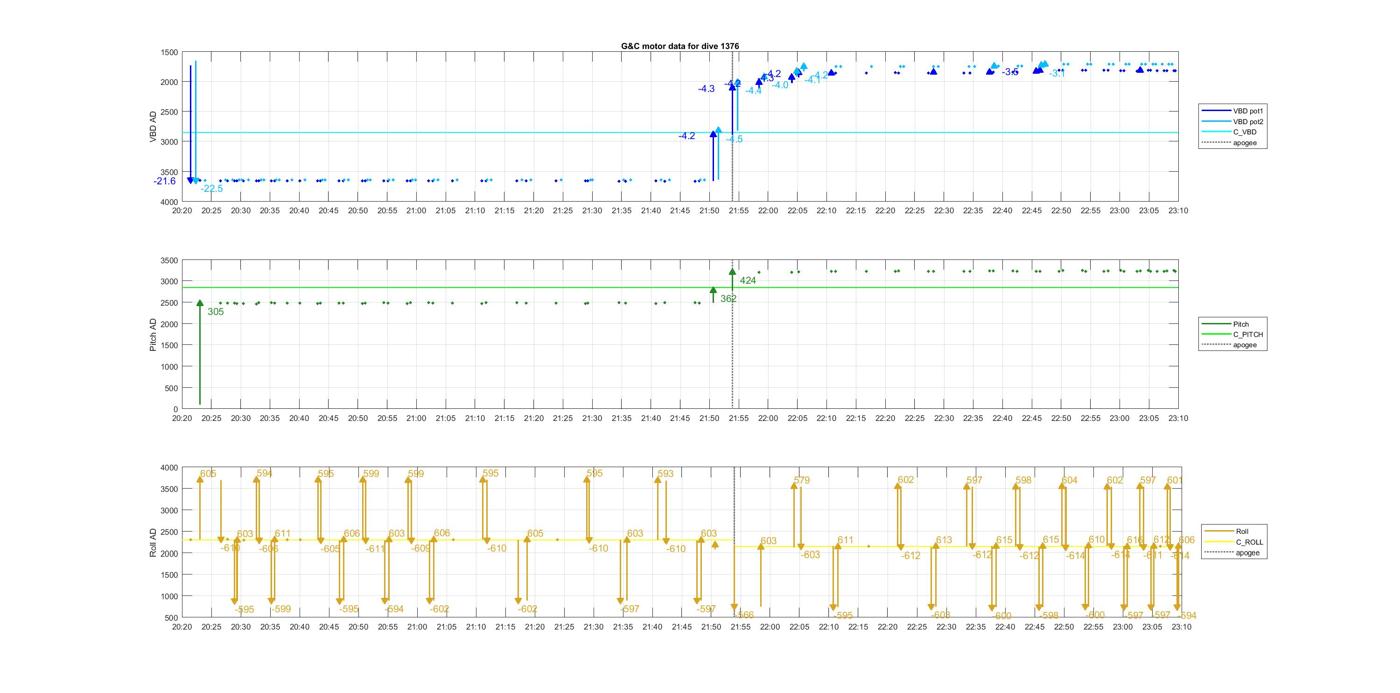Click the '-608' roll data label
Screen dimensions: 1400x693
pyautogui.click(x=940, y=615)
